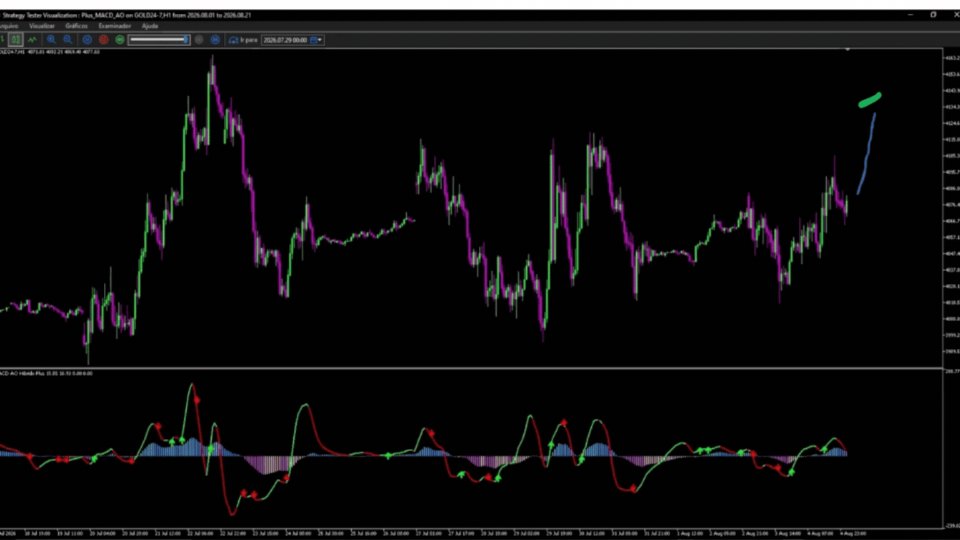Click the zoom in magnifier icon
Viewport: 960px width, 540px height.
point(51,40)
